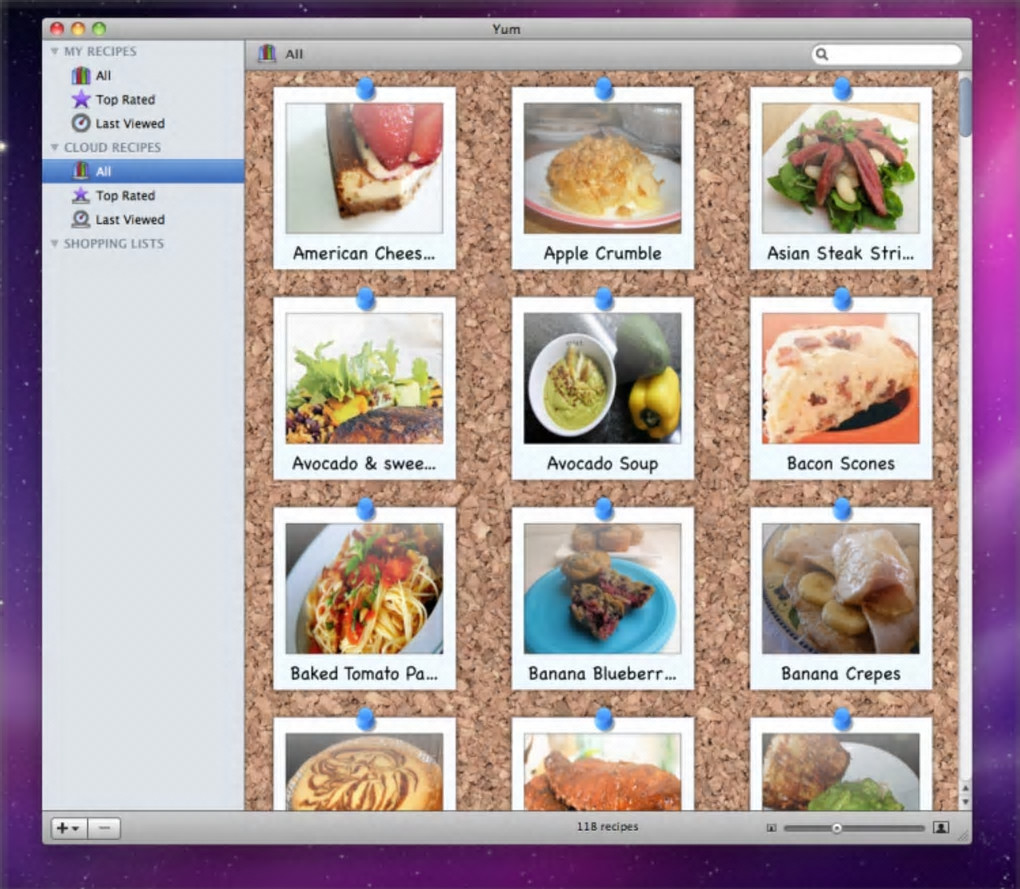Screen dimensions: 1020x889
Task: Click the 'Apple Crumble' caption text
Action: [602, 253]
